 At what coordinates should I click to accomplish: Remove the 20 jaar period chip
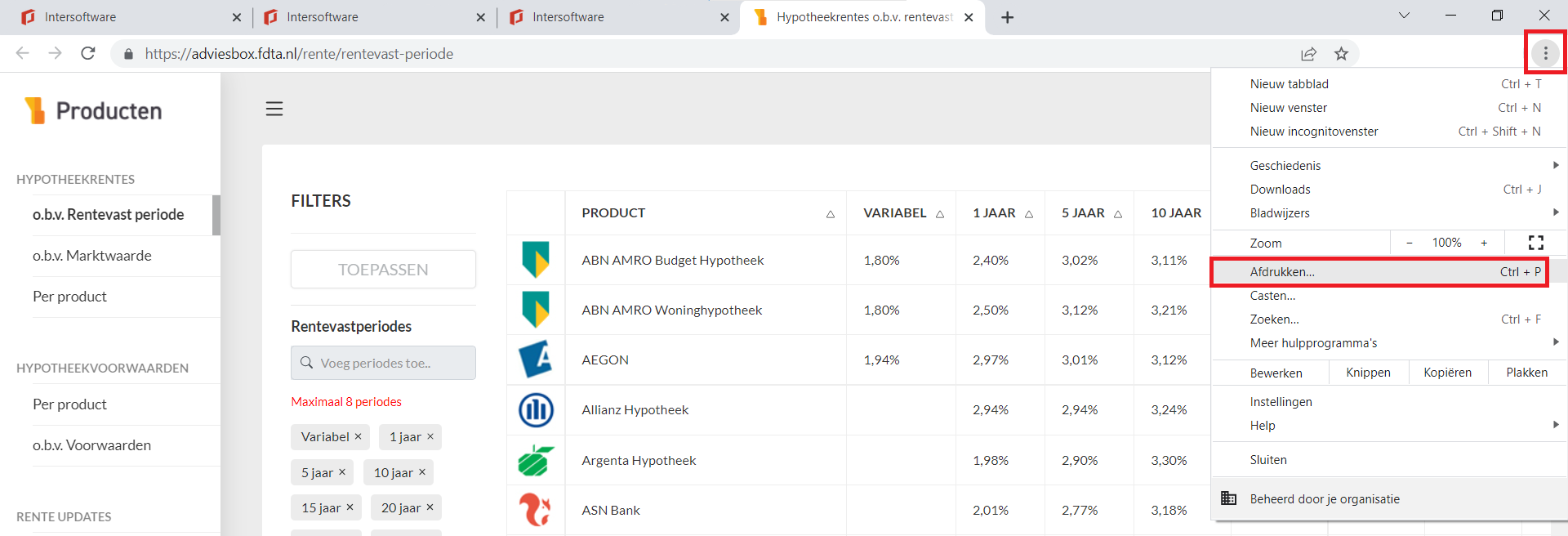(x=430, y=507)
